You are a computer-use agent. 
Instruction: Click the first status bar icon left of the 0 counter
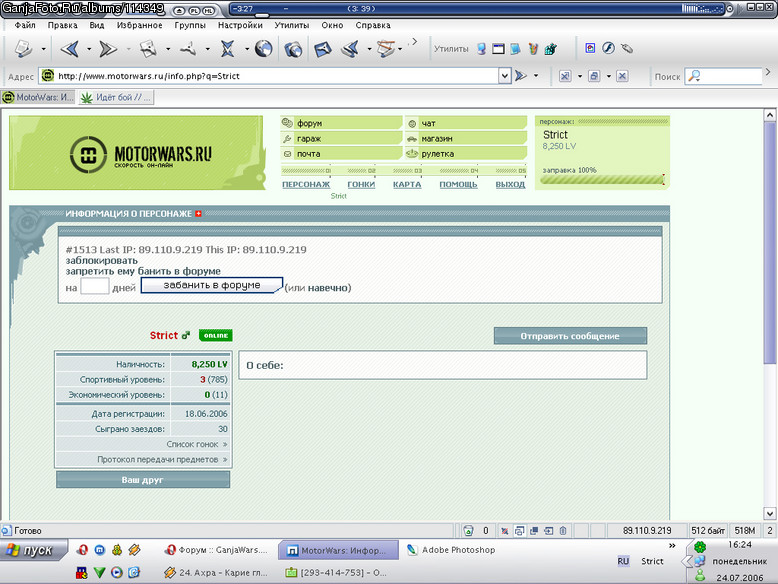[x=468, y=531]
